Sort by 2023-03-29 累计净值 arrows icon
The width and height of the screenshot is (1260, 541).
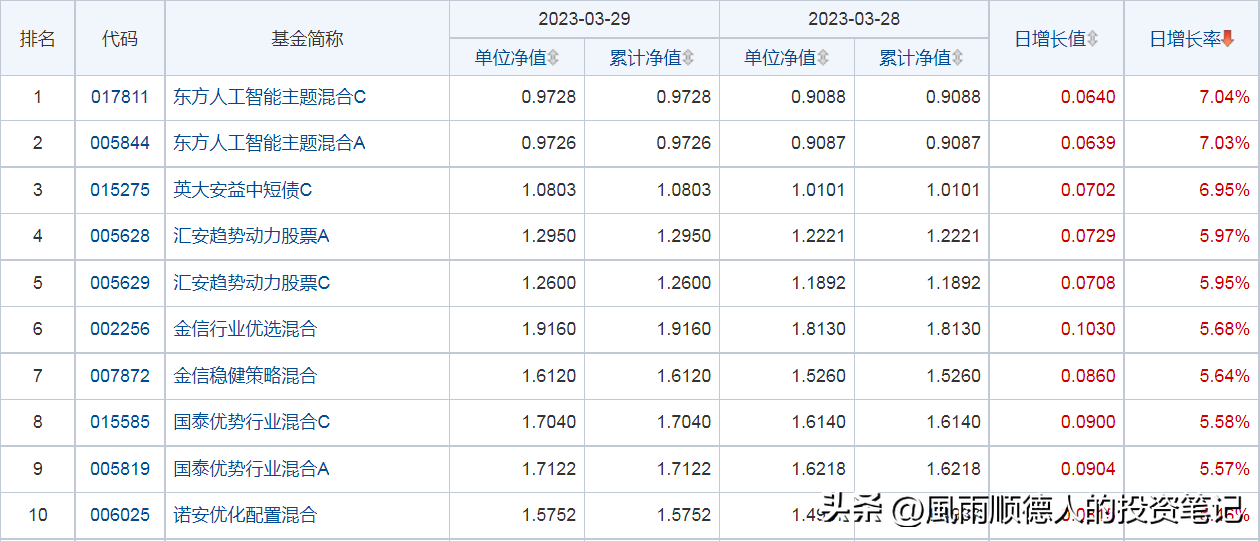(688, 58)
